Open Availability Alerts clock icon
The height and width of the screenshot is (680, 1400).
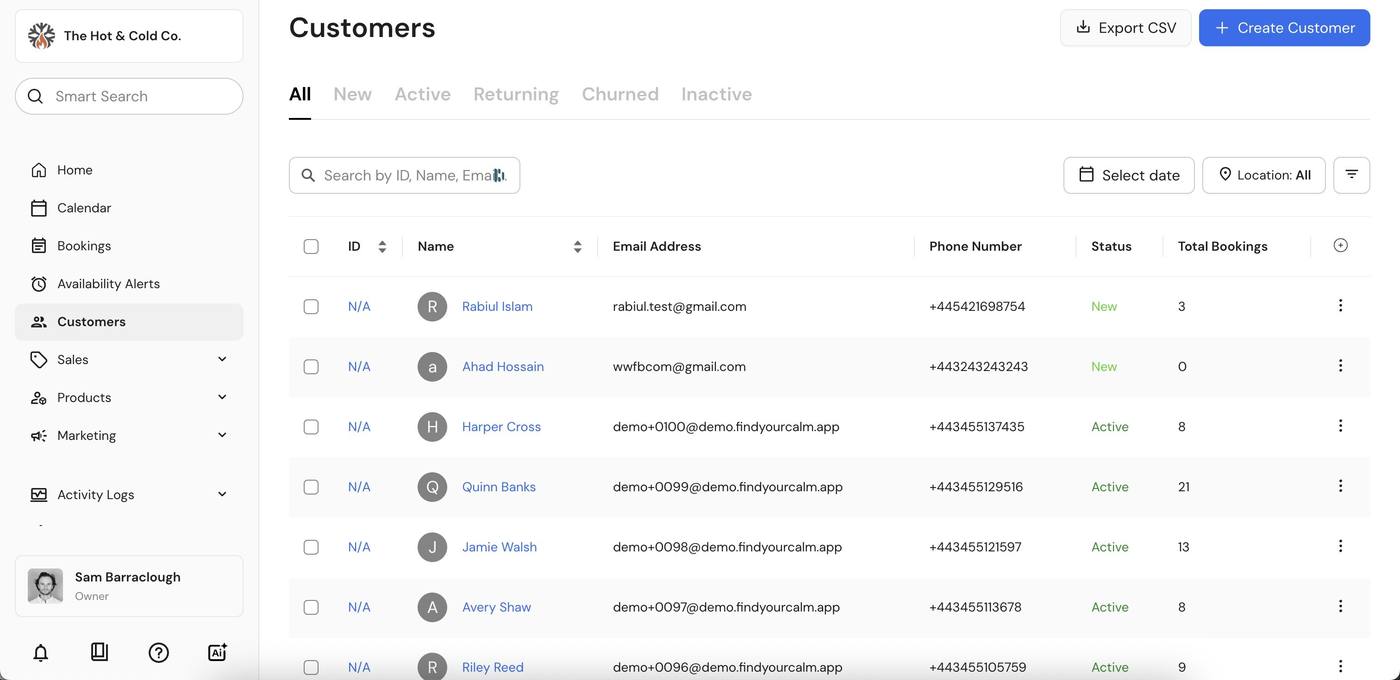click(39, 284)
